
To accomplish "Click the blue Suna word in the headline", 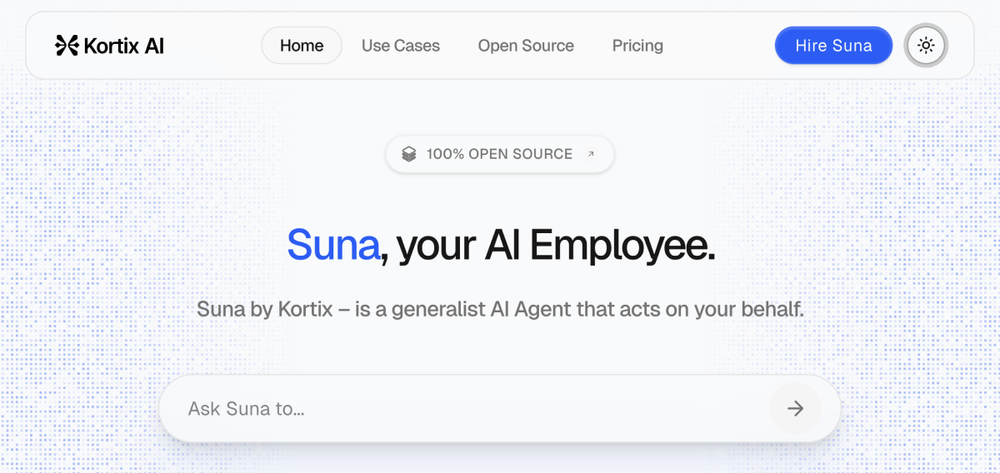I will click(x=333, y=245).
